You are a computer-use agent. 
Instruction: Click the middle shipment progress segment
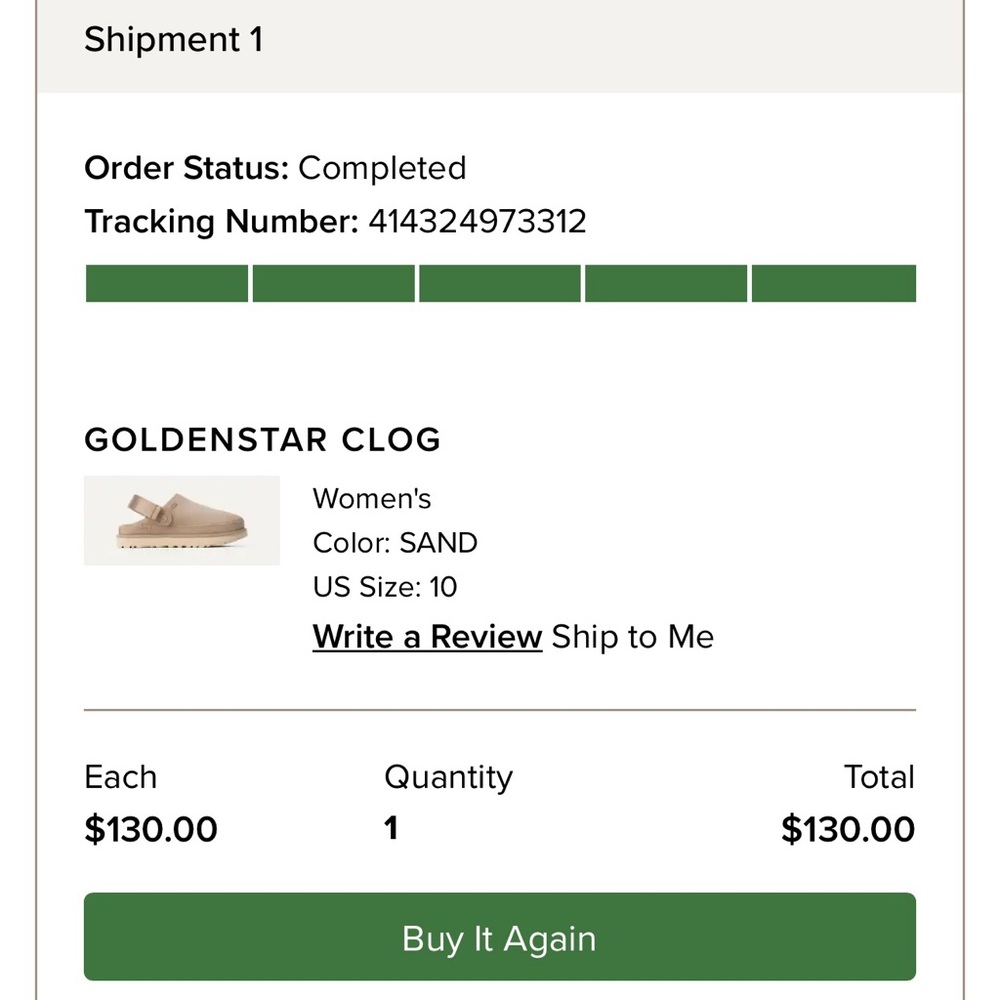(x=500, y=283)
